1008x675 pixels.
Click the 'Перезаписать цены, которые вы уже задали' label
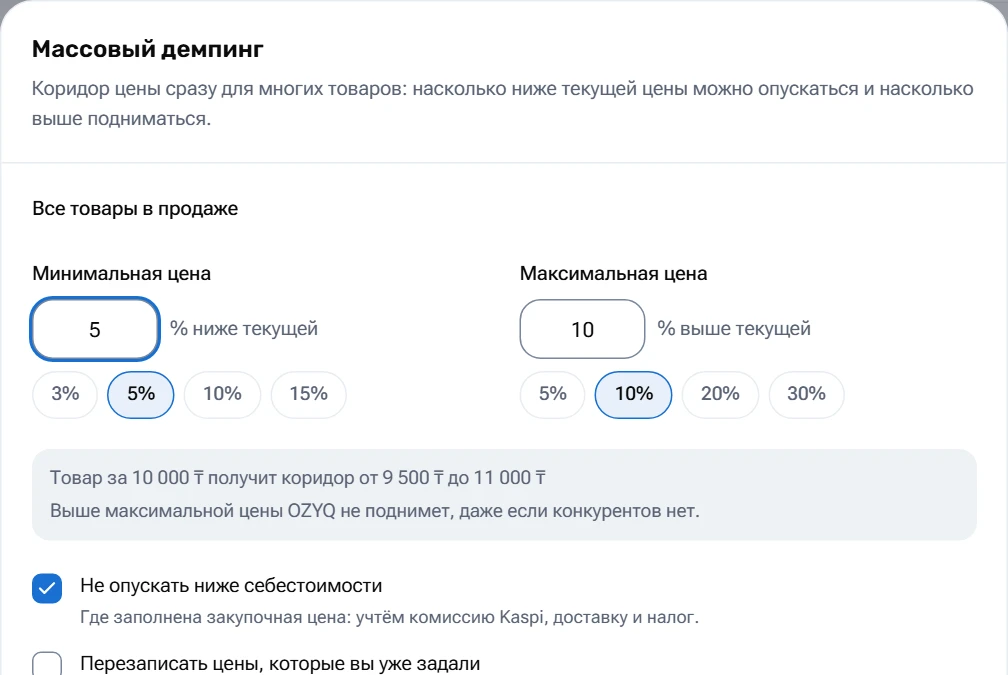point(280,663)
